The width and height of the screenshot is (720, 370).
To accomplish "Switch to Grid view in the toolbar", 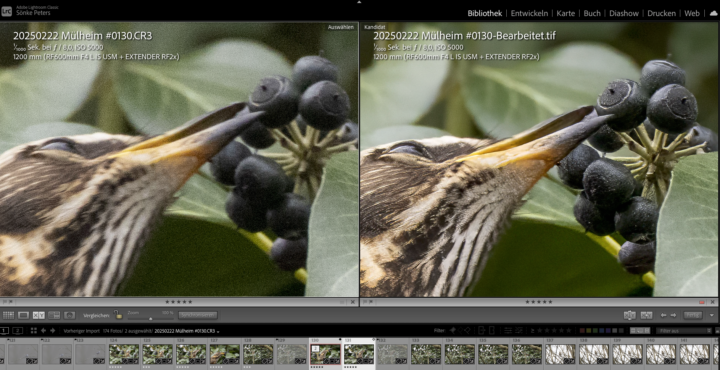I will [x=8, y=315].
